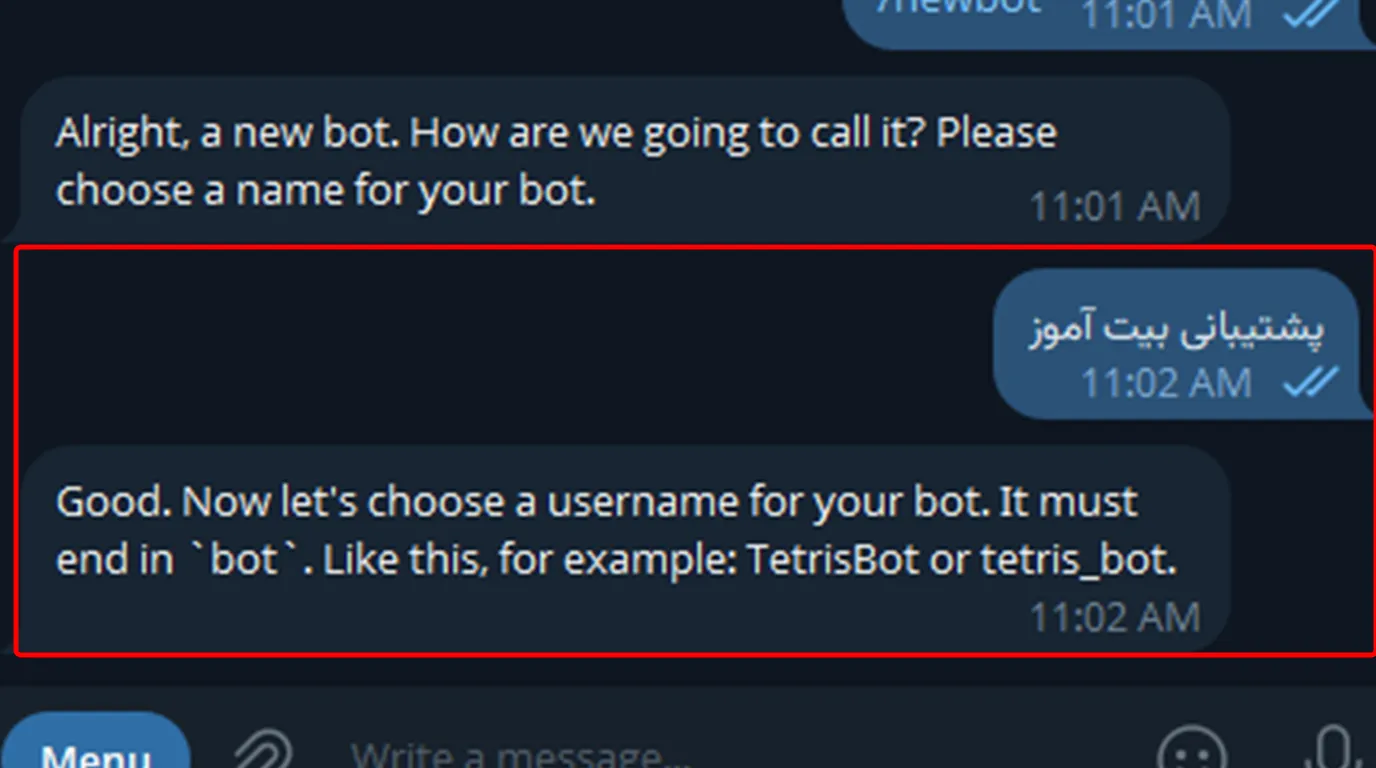The width and height of the screenshot is (1376, 768).
Task: Click 11:02 AM timestamp on Persian message
Action: pos(1166,383)
